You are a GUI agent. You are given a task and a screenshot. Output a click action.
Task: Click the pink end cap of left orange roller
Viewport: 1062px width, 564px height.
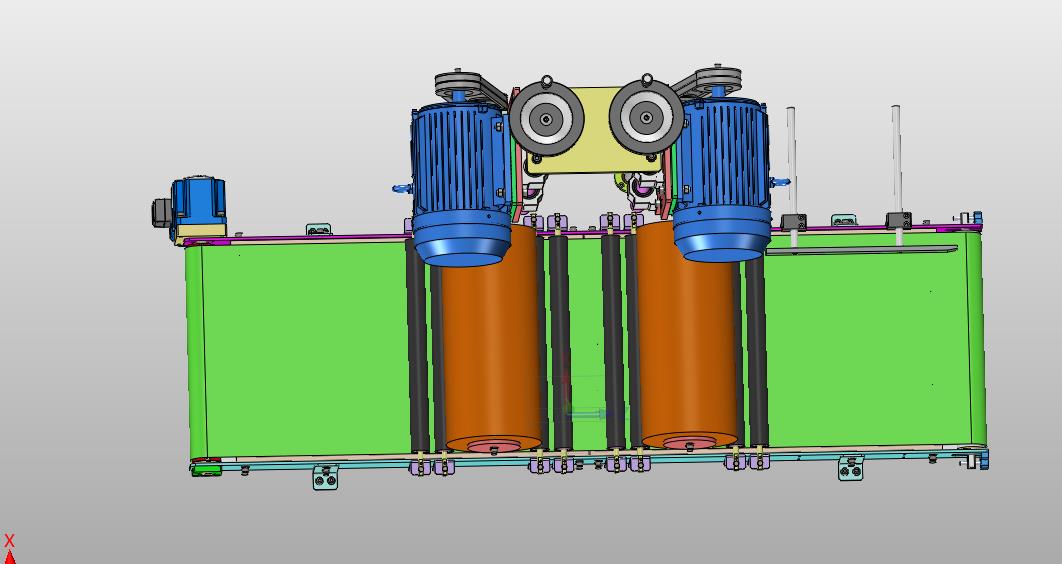(x=494, y=446)
